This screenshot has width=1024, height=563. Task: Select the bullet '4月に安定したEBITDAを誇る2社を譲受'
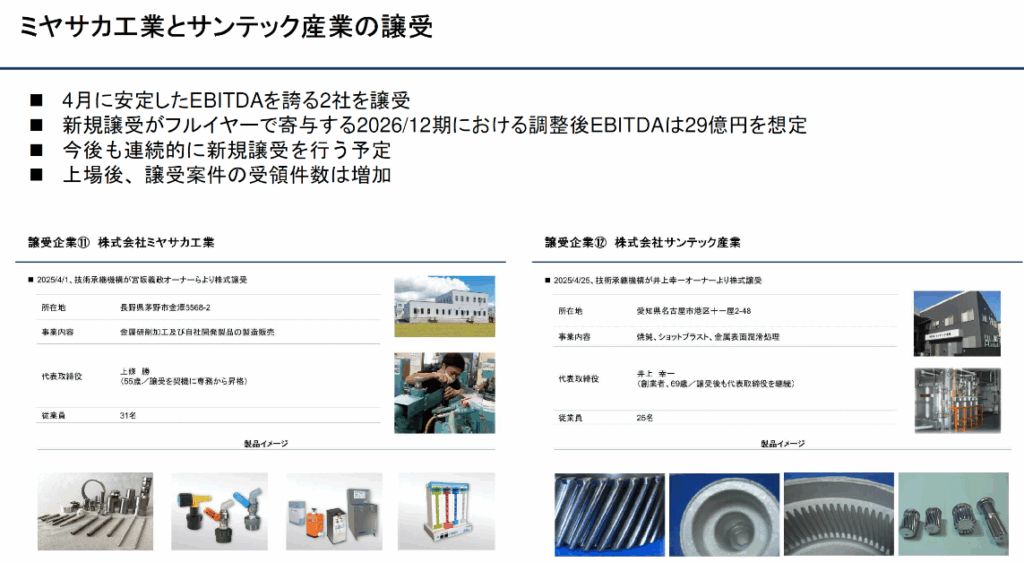click(x=236, y=101)
